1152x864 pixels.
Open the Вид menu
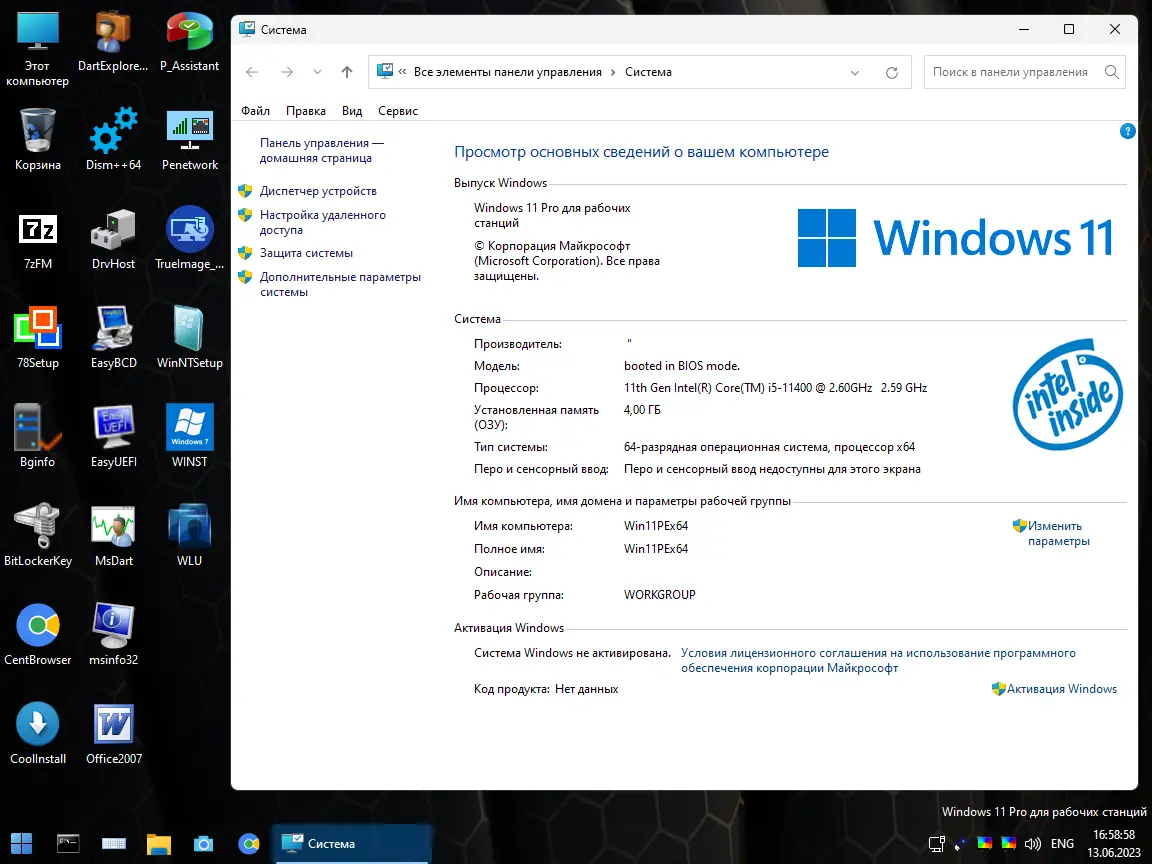pos(352,111)
